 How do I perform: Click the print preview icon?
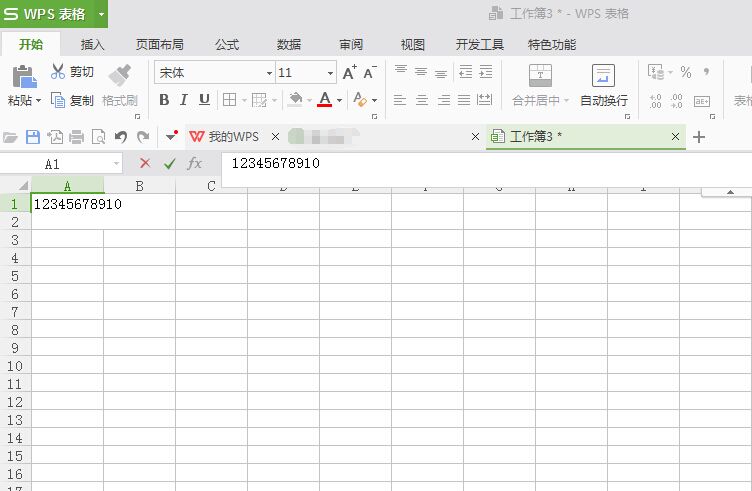click(x=98, y=137)
